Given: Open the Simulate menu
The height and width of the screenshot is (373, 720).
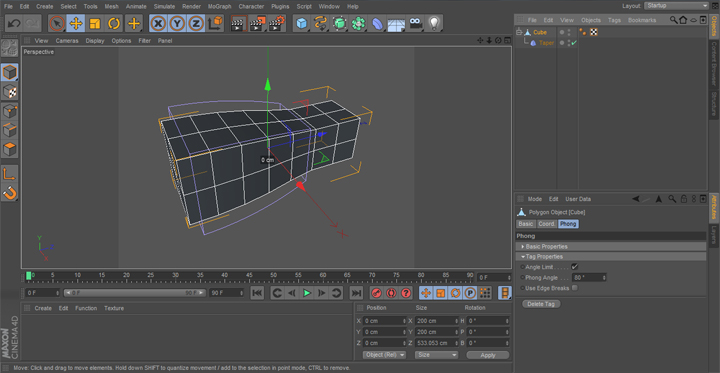Looking at the screenshot, I should click(x=164, y=6).
